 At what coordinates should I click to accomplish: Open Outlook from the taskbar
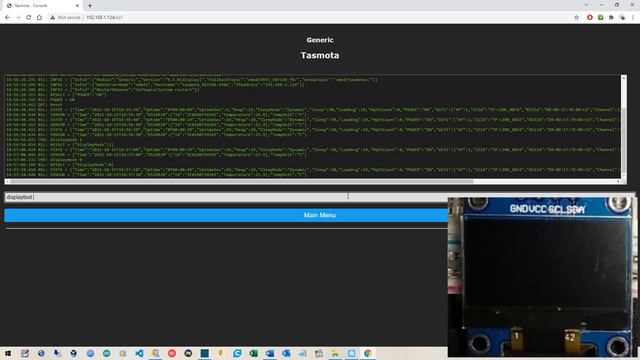point(286,353)
